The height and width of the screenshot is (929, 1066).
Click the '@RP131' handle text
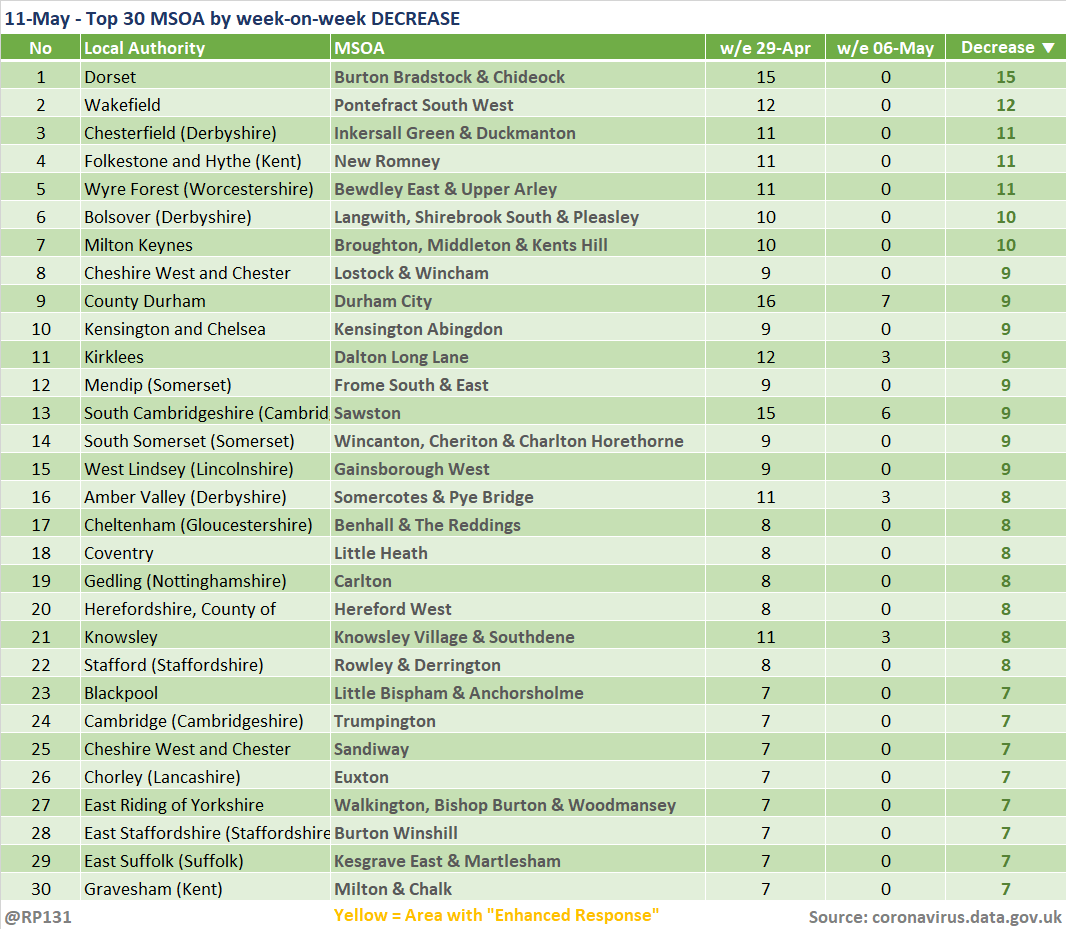[x=37, y=917]
